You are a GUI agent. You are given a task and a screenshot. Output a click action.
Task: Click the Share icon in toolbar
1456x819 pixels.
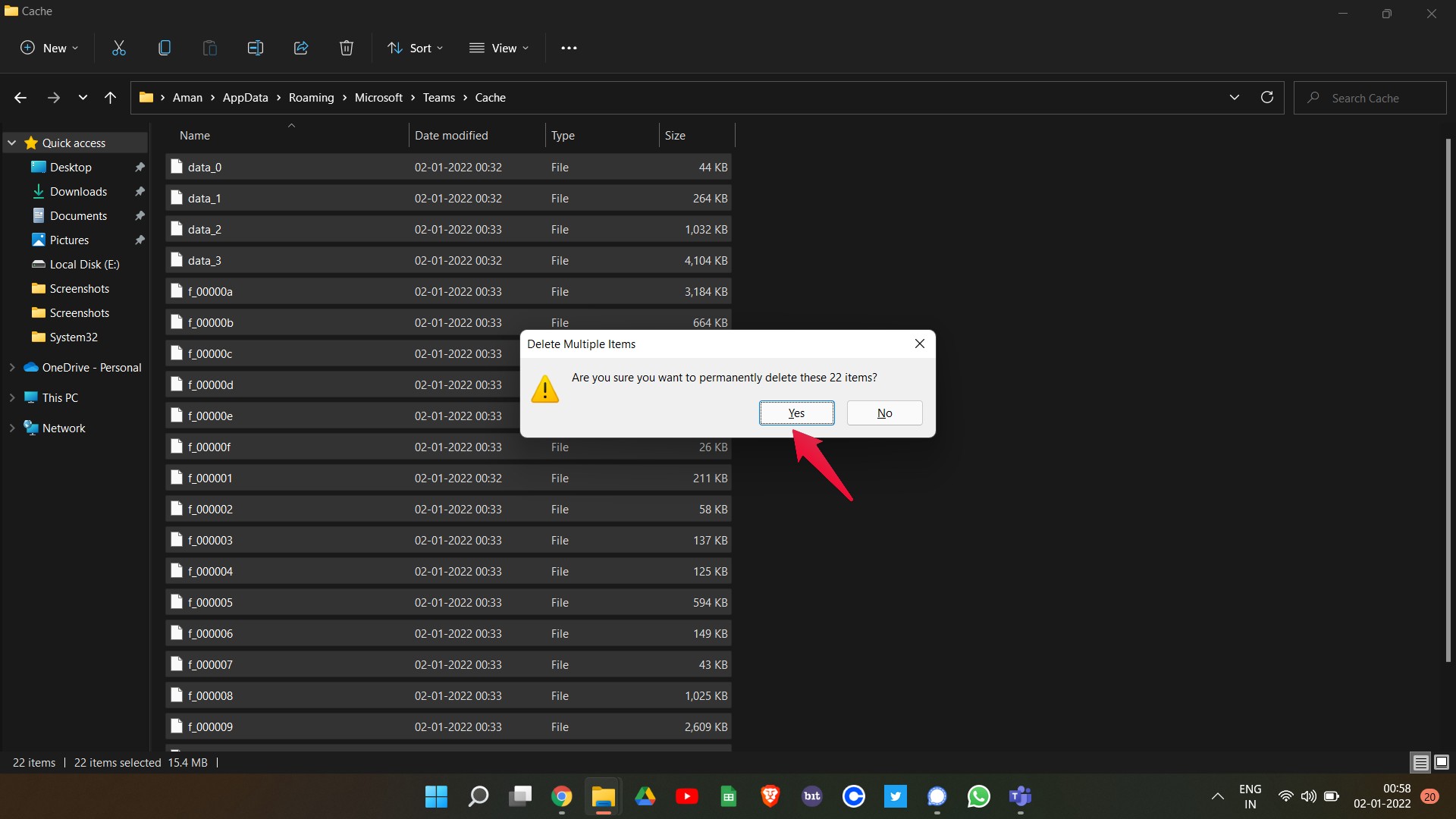[x=301, y=47]
